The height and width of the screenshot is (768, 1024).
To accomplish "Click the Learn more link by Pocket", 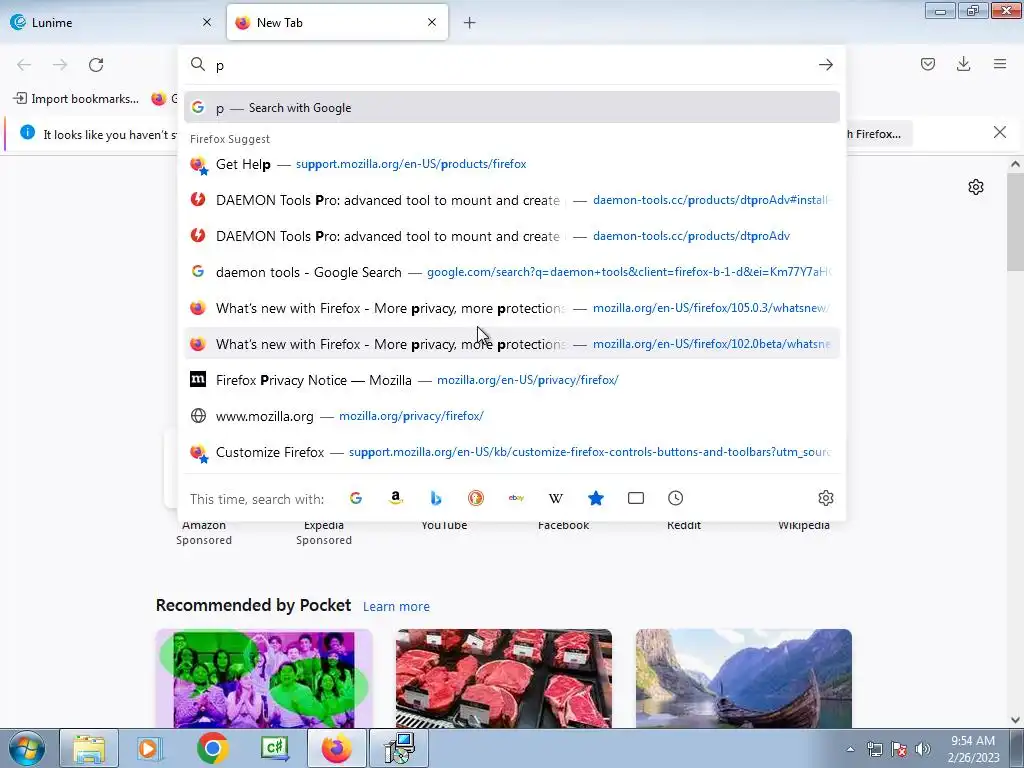I will tap(396, 607).
